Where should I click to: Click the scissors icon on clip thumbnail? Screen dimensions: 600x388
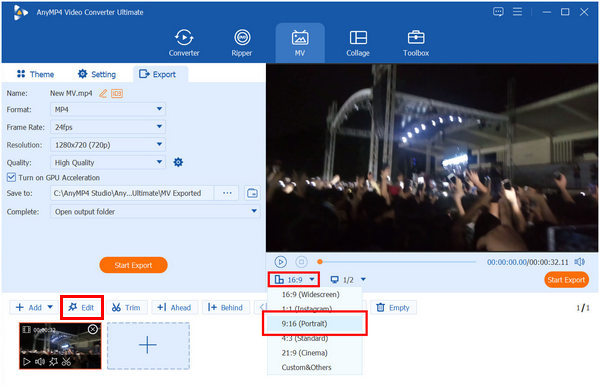click(66, 362)
